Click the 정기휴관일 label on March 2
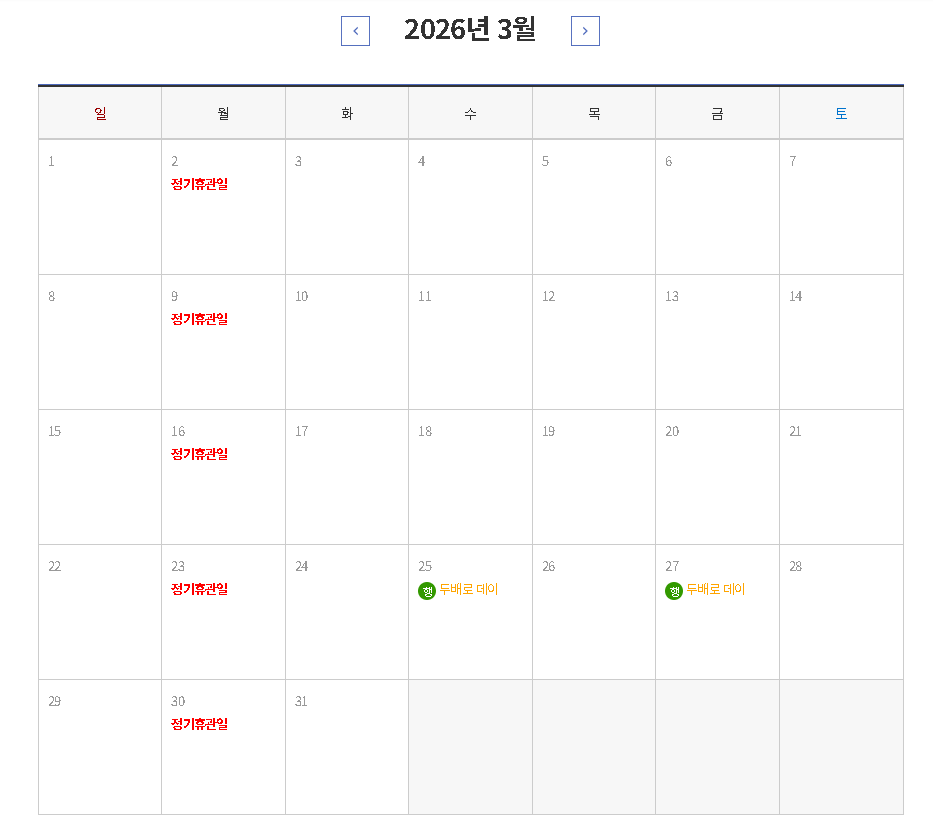The width and height of the screenshot is (933, 835). (x=197, y=184)
